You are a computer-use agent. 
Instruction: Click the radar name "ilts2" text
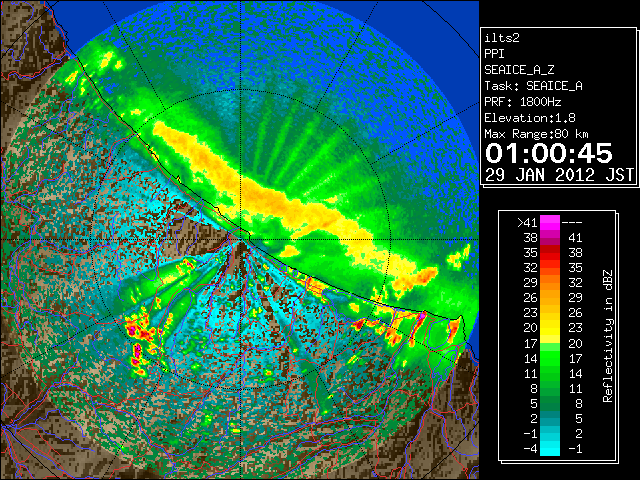(x=502, y=38)
